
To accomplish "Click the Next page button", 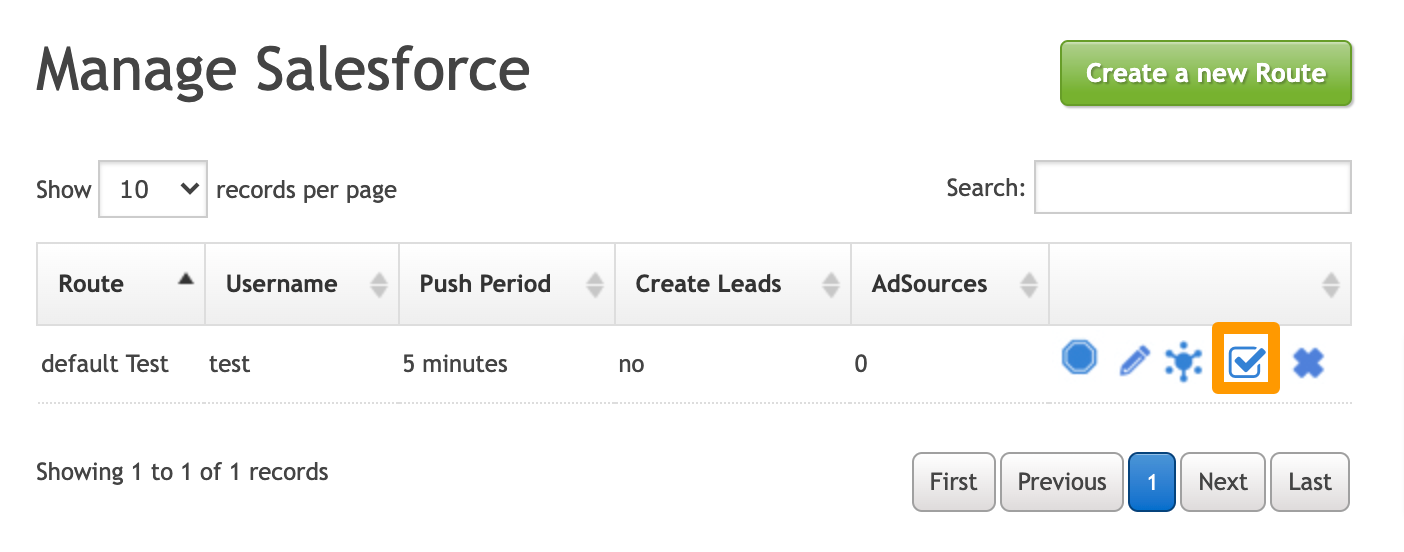I will click(1222, 482).
